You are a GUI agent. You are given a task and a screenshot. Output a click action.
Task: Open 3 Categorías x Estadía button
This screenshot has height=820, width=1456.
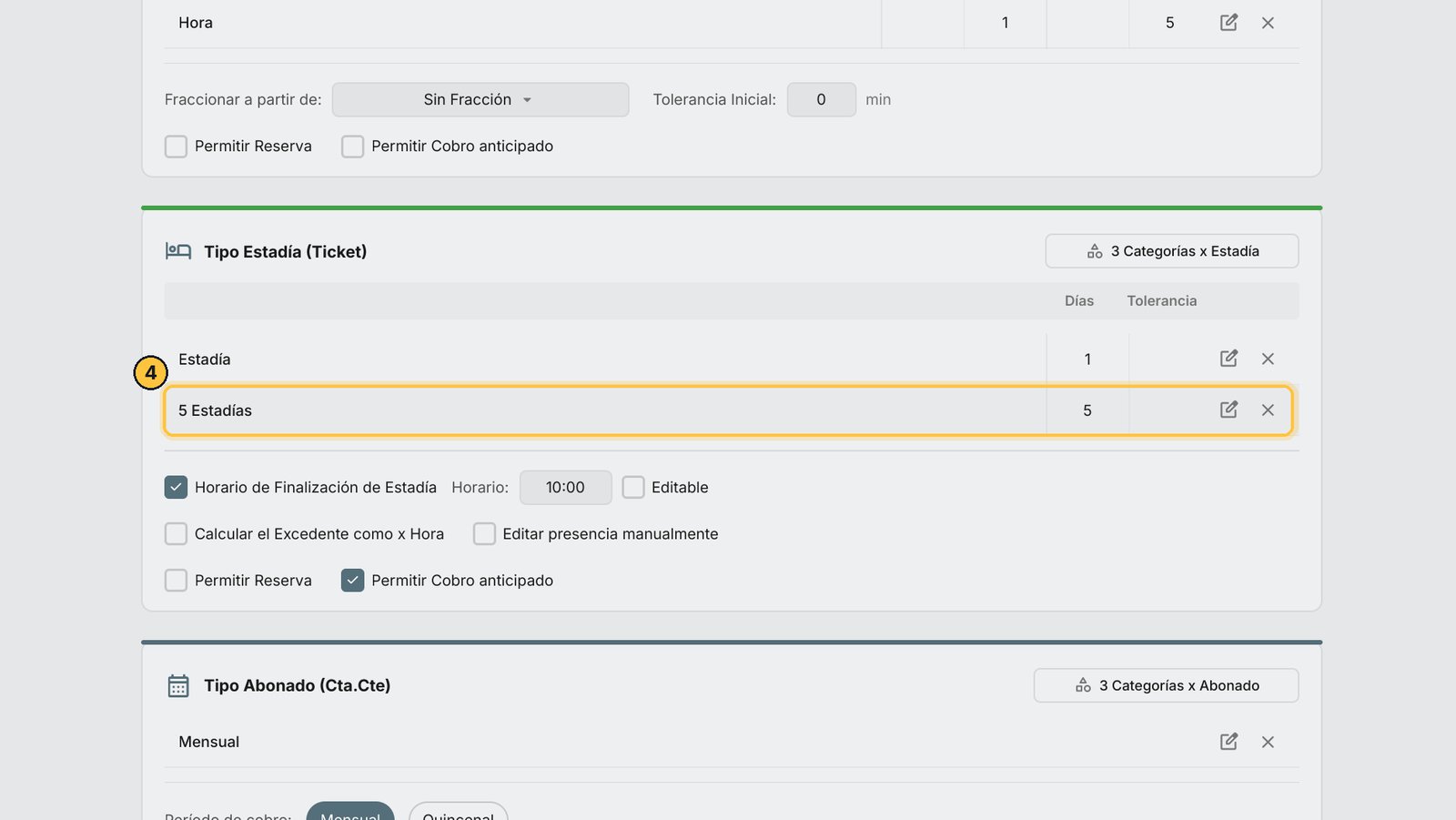pyautogui.click(x=1172, y=251)
